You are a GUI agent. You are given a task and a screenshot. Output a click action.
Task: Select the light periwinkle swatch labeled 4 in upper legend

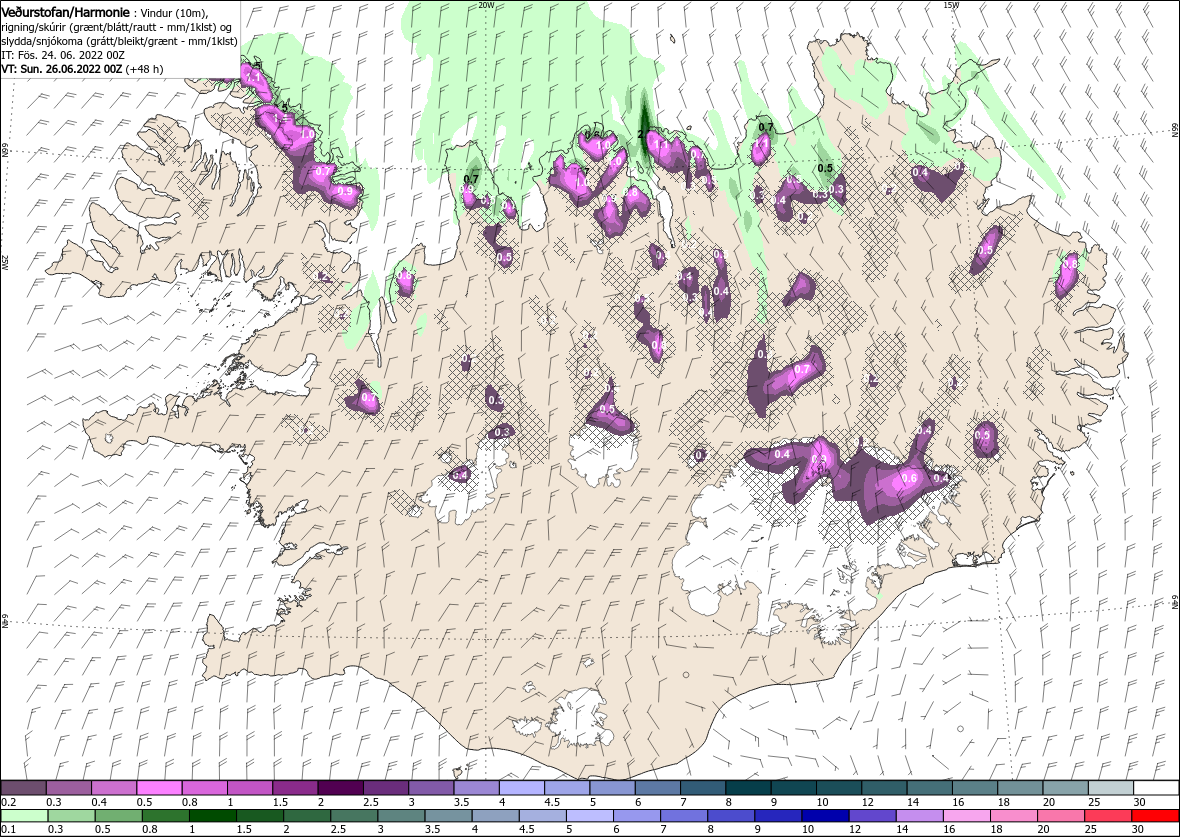pyautogui.click(x=522, y=787)
